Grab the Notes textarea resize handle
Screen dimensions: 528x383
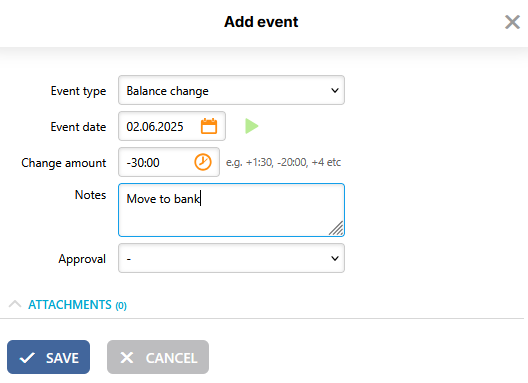[x=336, y=228]
